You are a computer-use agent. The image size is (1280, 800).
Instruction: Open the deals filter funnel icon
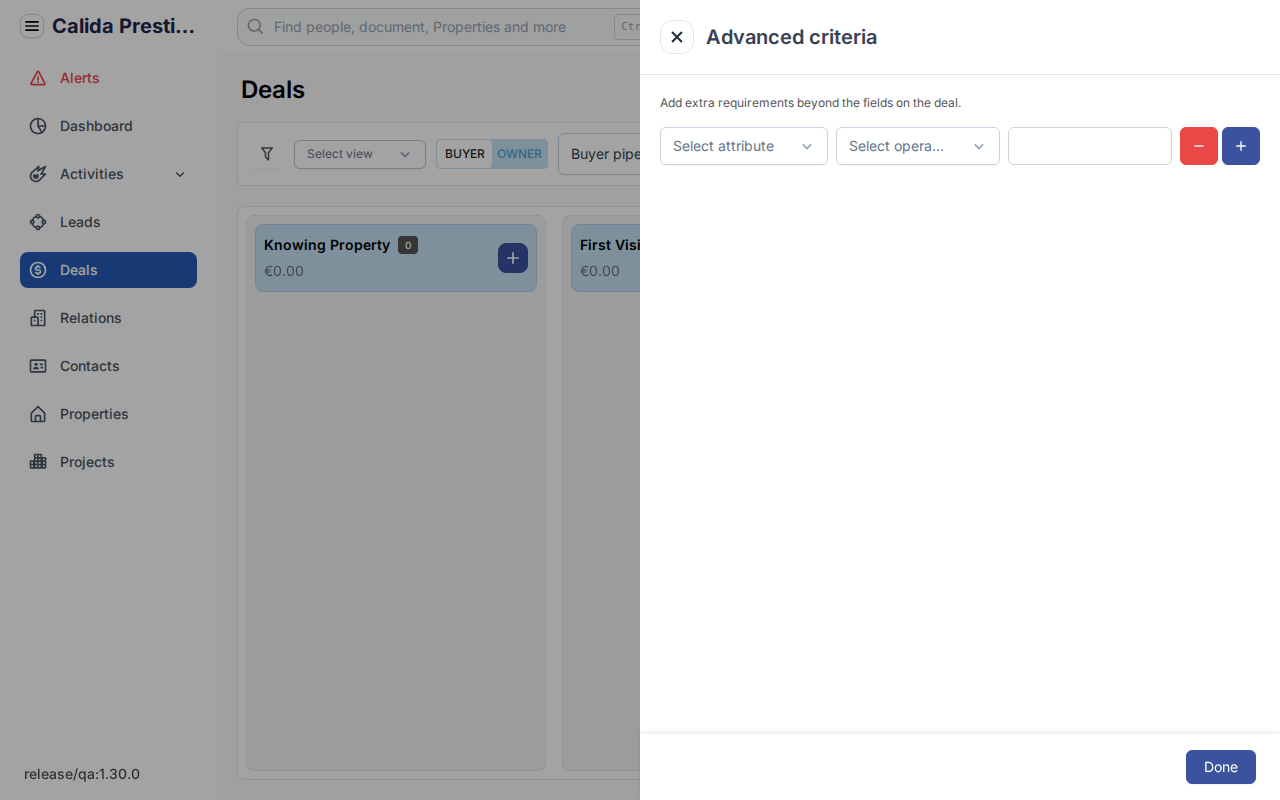click(267, 154)
